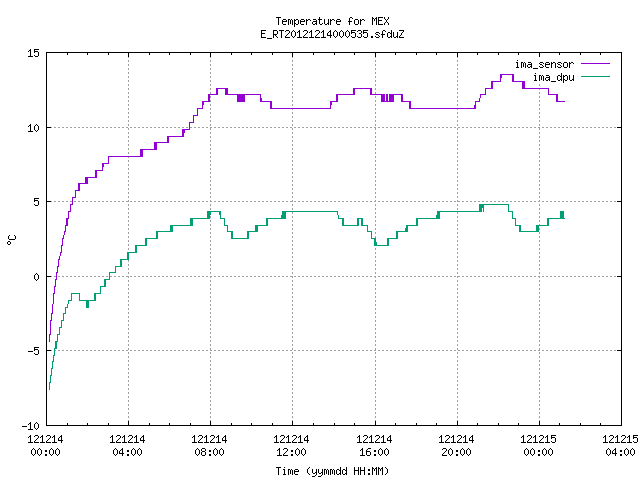
Task: Click the x-axis tick label 121215 00:00
Action: point(538,446)
